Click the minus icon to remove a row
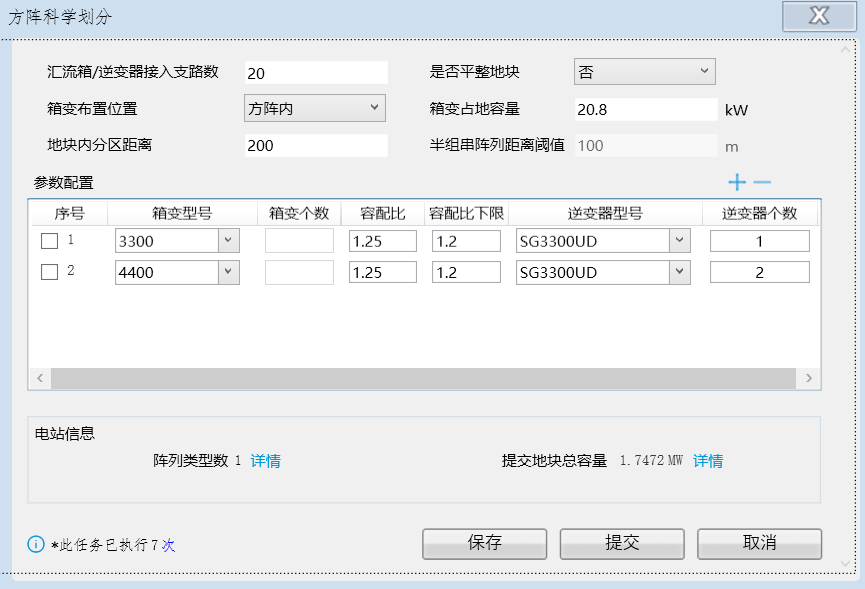This screenshot has height=589, width=865. pos(762,182)
